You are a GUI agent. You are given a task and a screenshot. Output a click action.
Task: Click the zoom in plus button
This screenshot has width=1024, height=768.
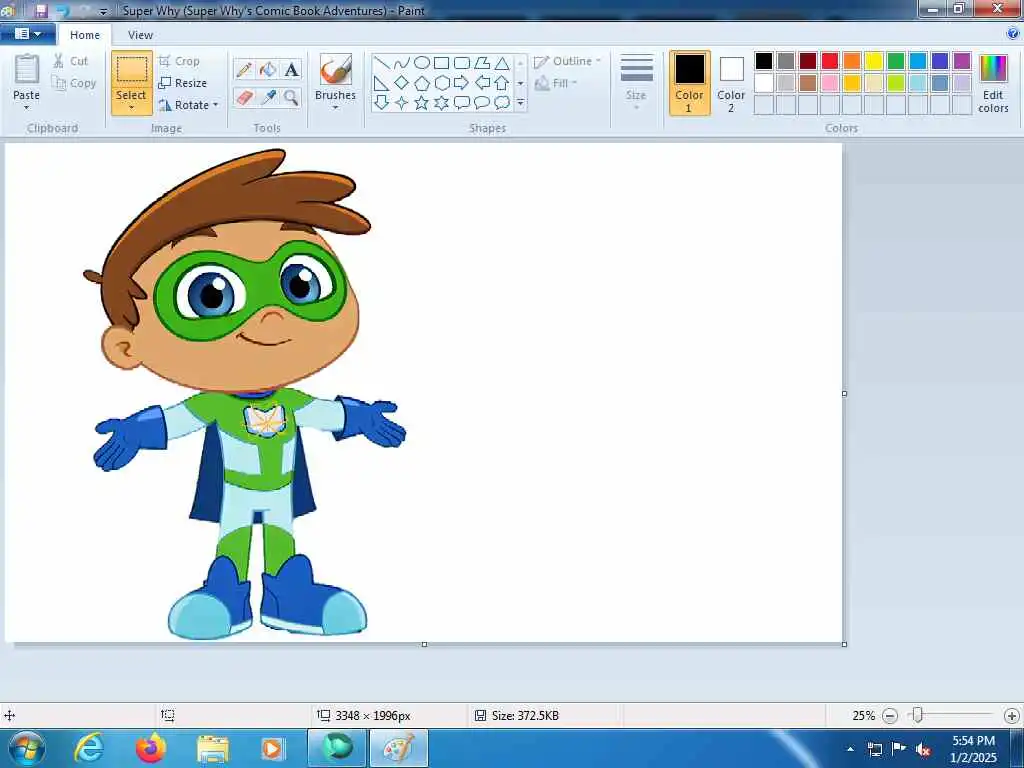[1012, 716]
